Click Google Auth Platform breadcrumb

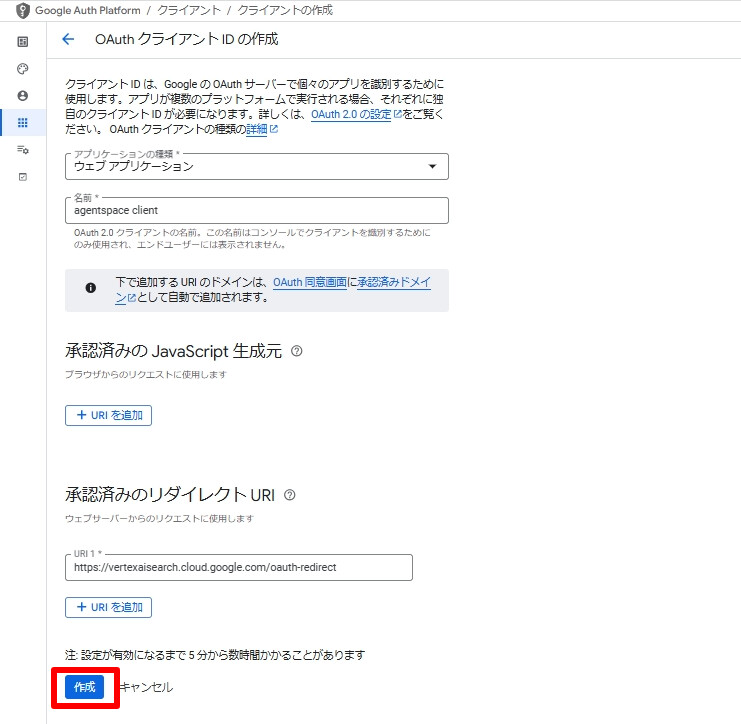coord(88,10)
